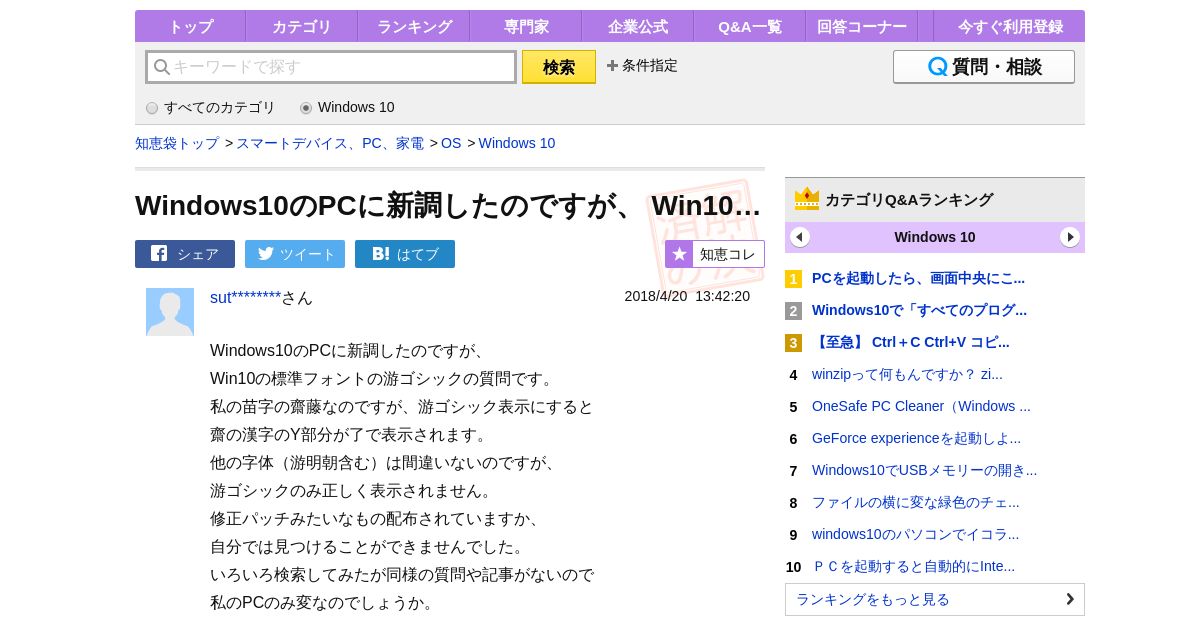Image resolution: width=1200 pixels, height=630 pixels.
Task: Open the 企業公式 tab
Action: 637,27
